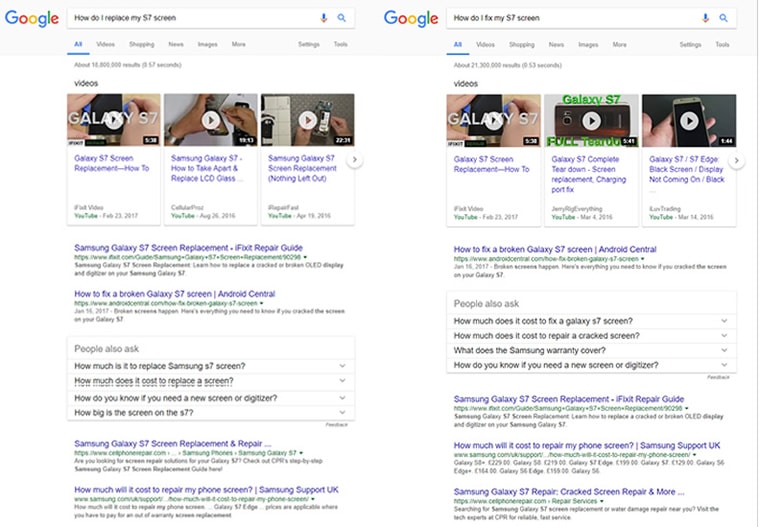Click magnifier search icon in left search box
This screenshot has height=527, width=760.
342,18
